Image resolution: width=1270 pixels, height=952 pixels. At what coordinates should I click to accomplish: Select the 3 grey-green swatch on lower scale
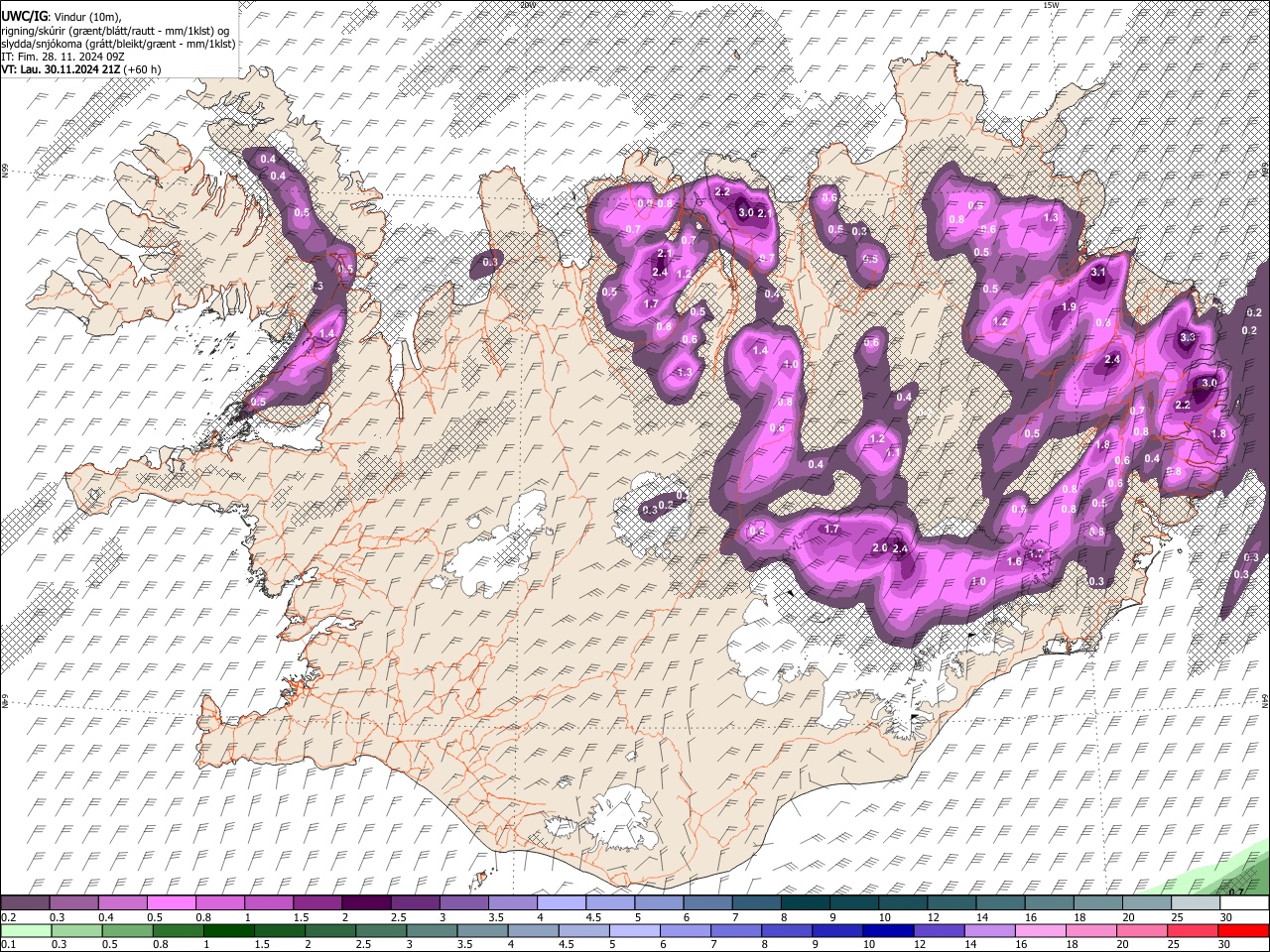pyautogui.click(x=432, y=931)
